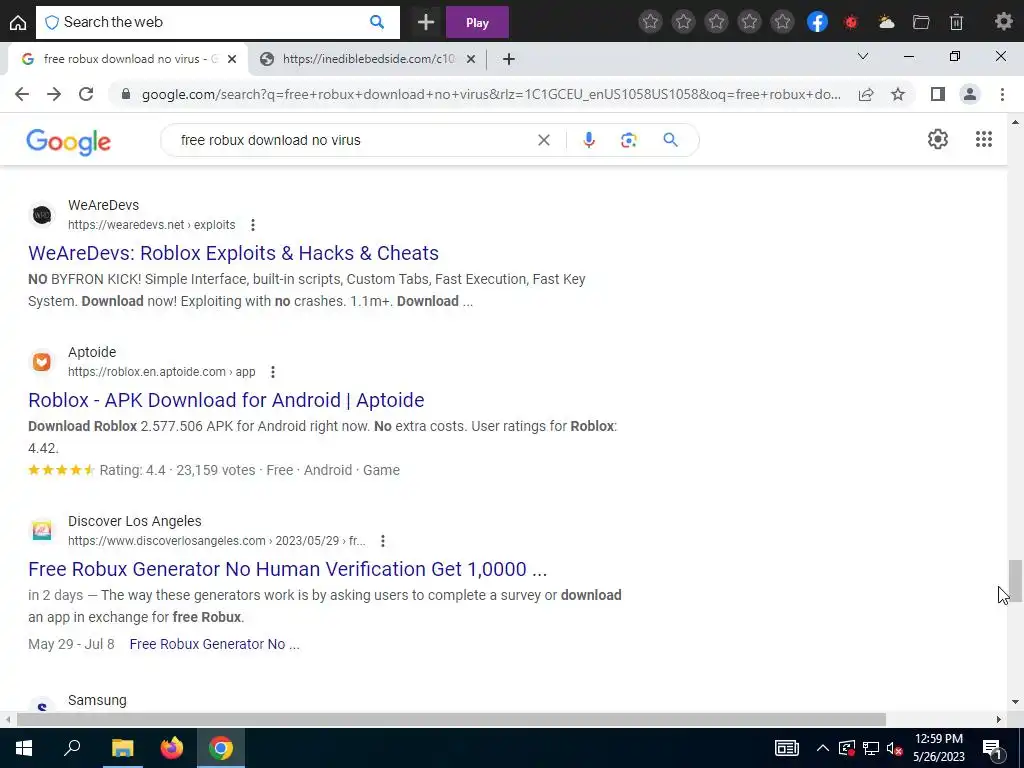Click the Google search query field

[x=353, y=140]
